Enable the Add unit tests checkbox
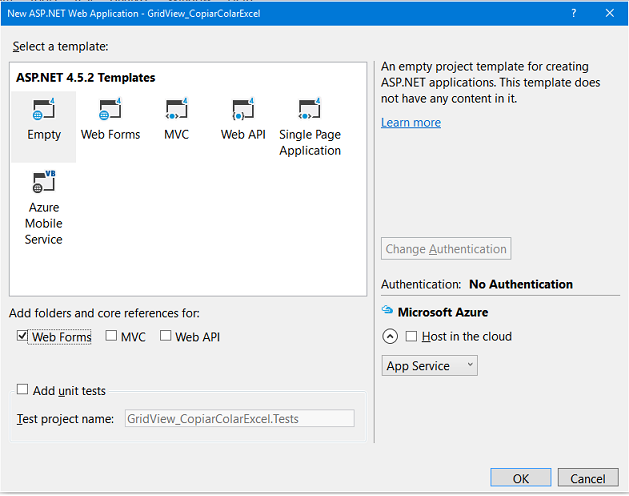The image size is (629, 496). click(22, 389)
